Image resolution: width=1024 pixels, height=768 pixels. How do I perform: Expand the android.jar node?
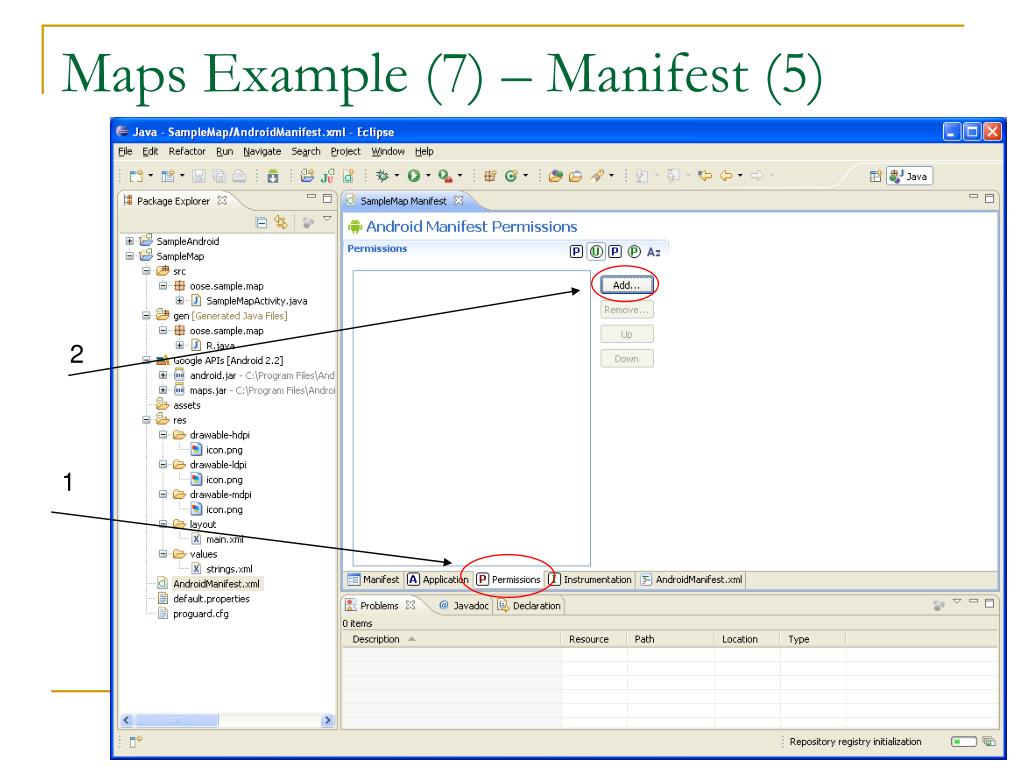click(163, 375)
